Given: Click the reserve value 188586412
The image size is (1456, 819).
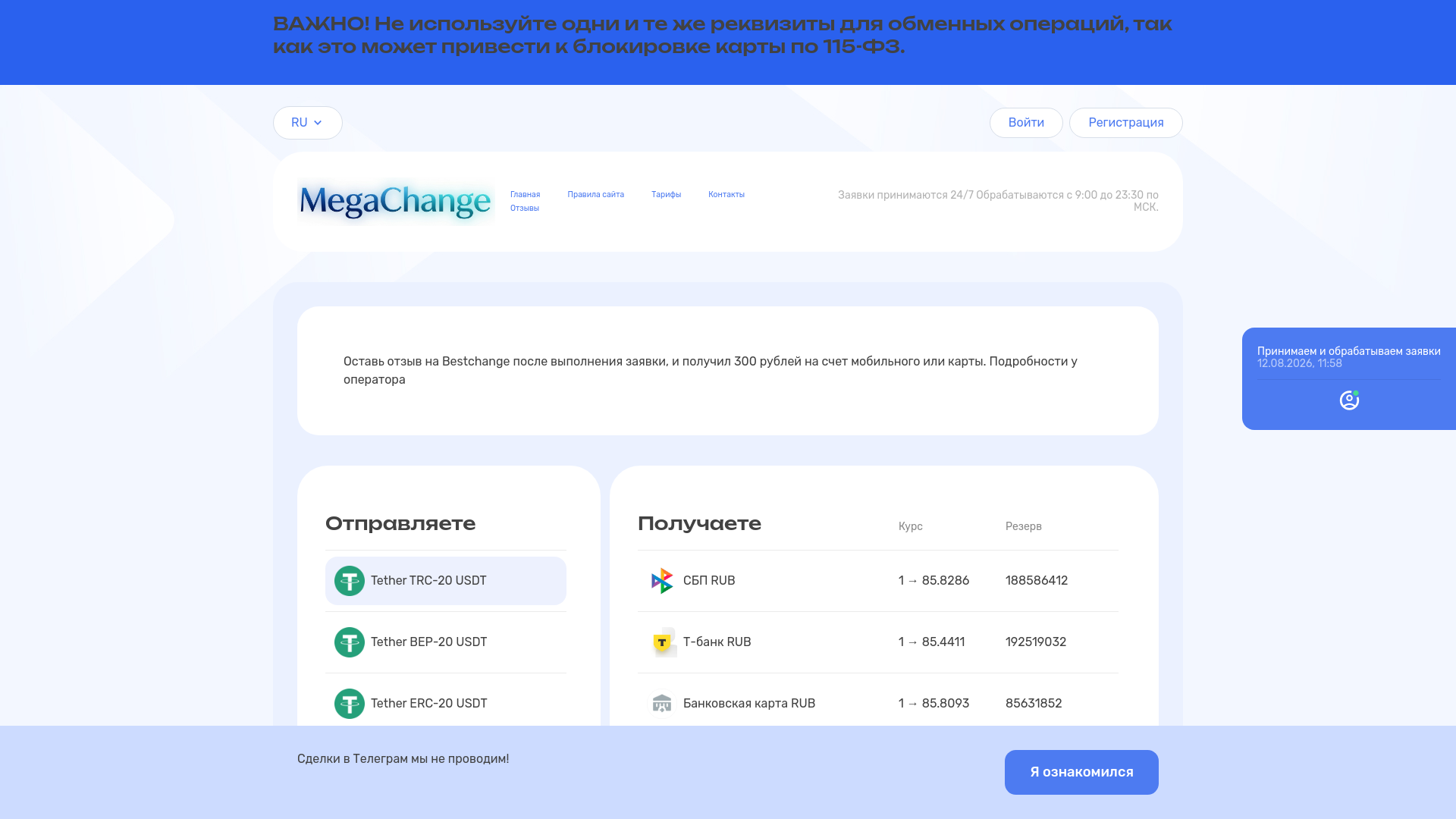Looking at the screenshot, I should click(x=1037, y=581).
